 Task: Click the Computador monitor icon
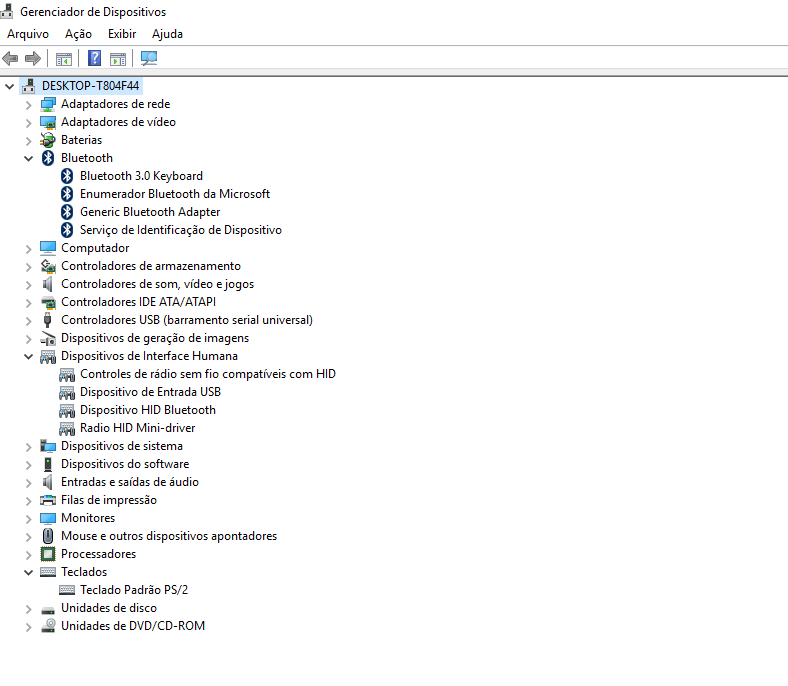point(48,248)
